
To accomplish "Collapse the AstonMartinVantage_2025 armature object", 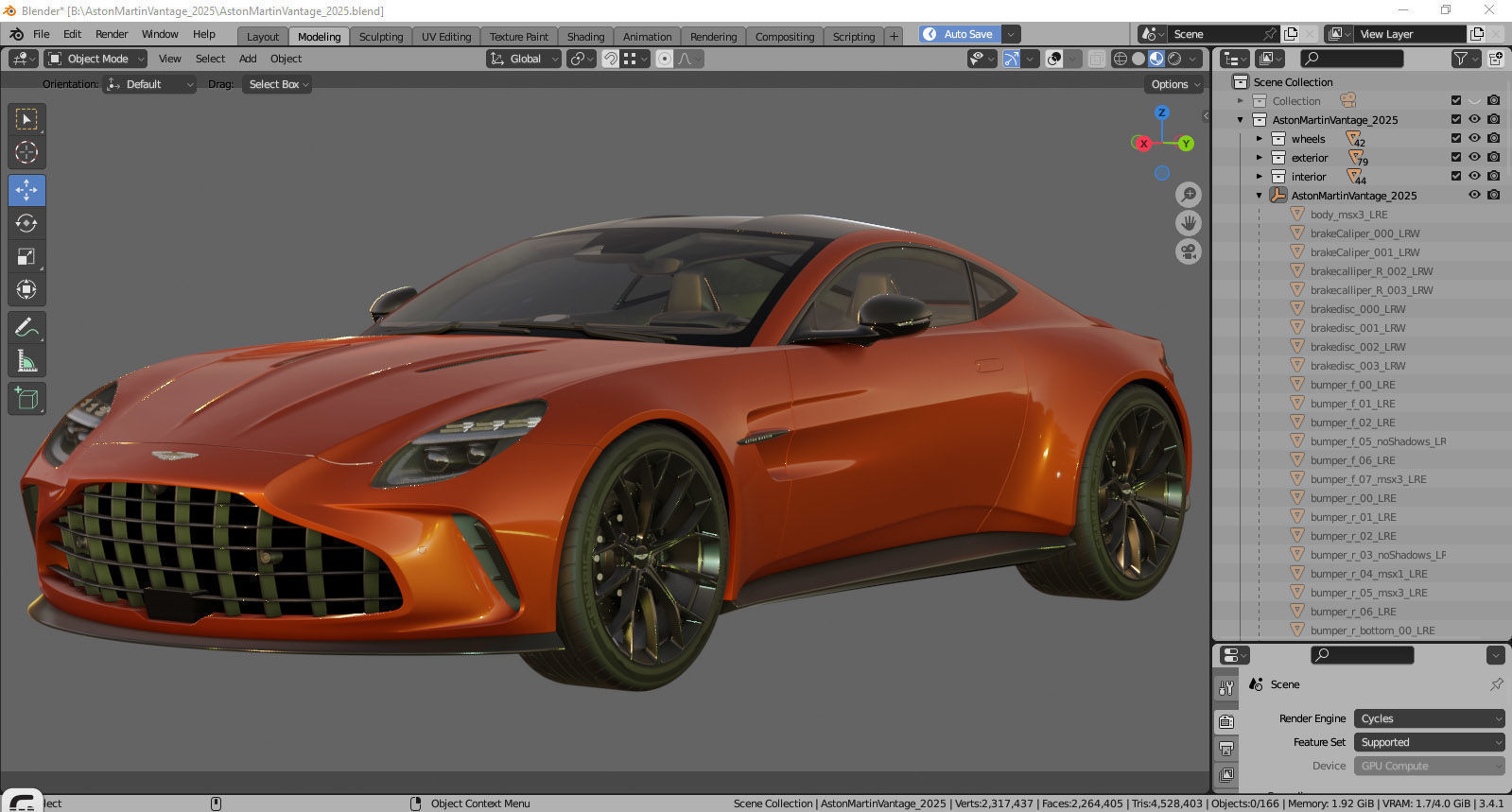I will pos(1260,196).
